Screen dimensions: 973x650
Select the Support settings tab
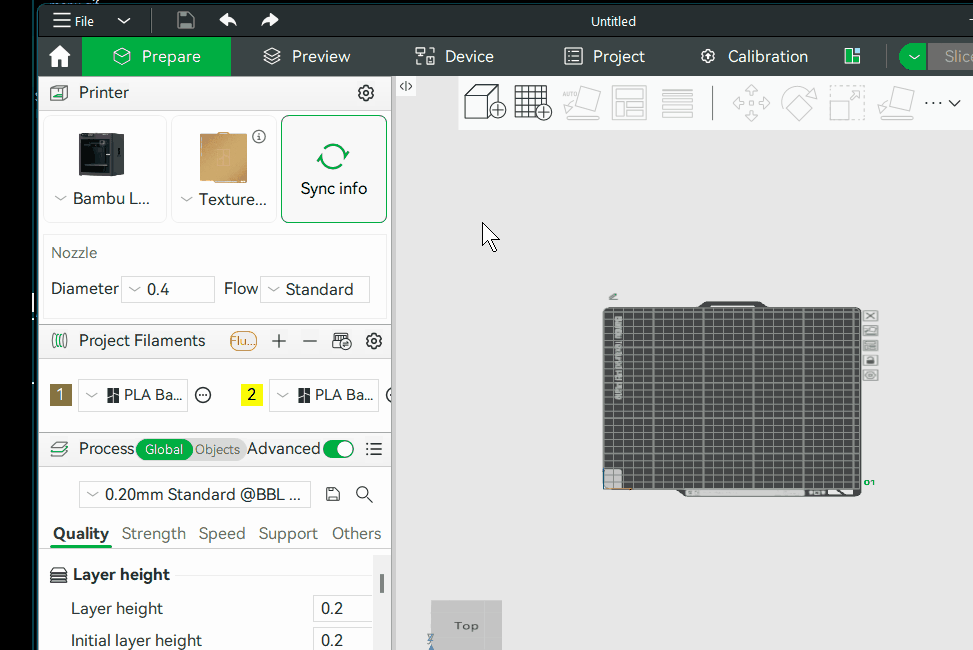click(x=288, y=534)
